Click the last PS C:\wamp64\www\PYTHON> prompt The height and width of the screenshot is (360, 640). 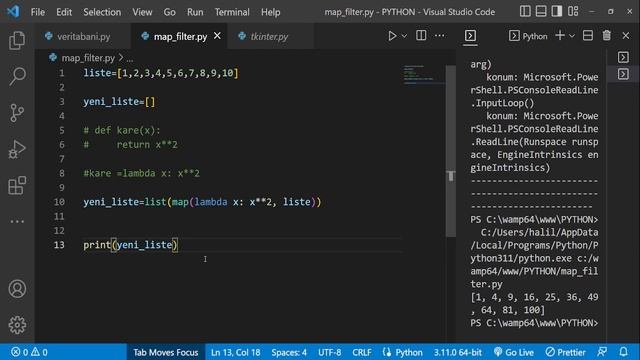click(534, 323)
